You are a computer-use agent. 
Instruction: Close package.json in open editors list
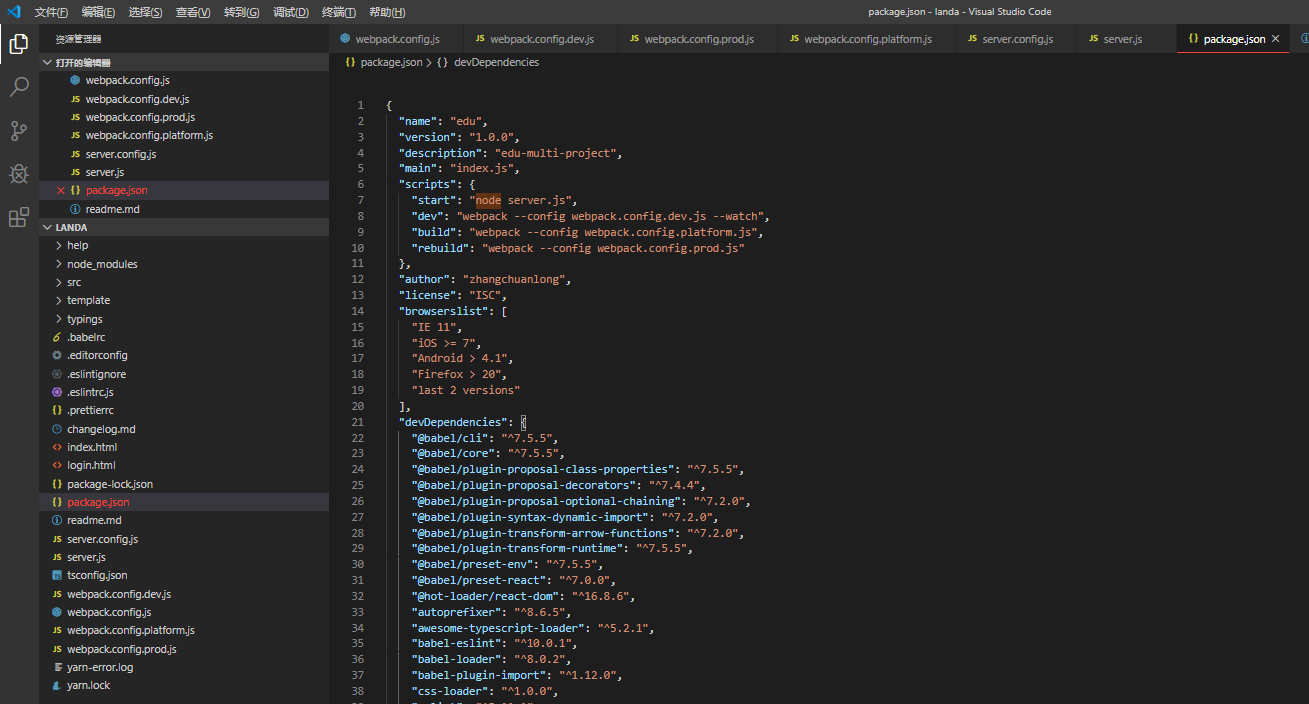(x=61, y=190)
